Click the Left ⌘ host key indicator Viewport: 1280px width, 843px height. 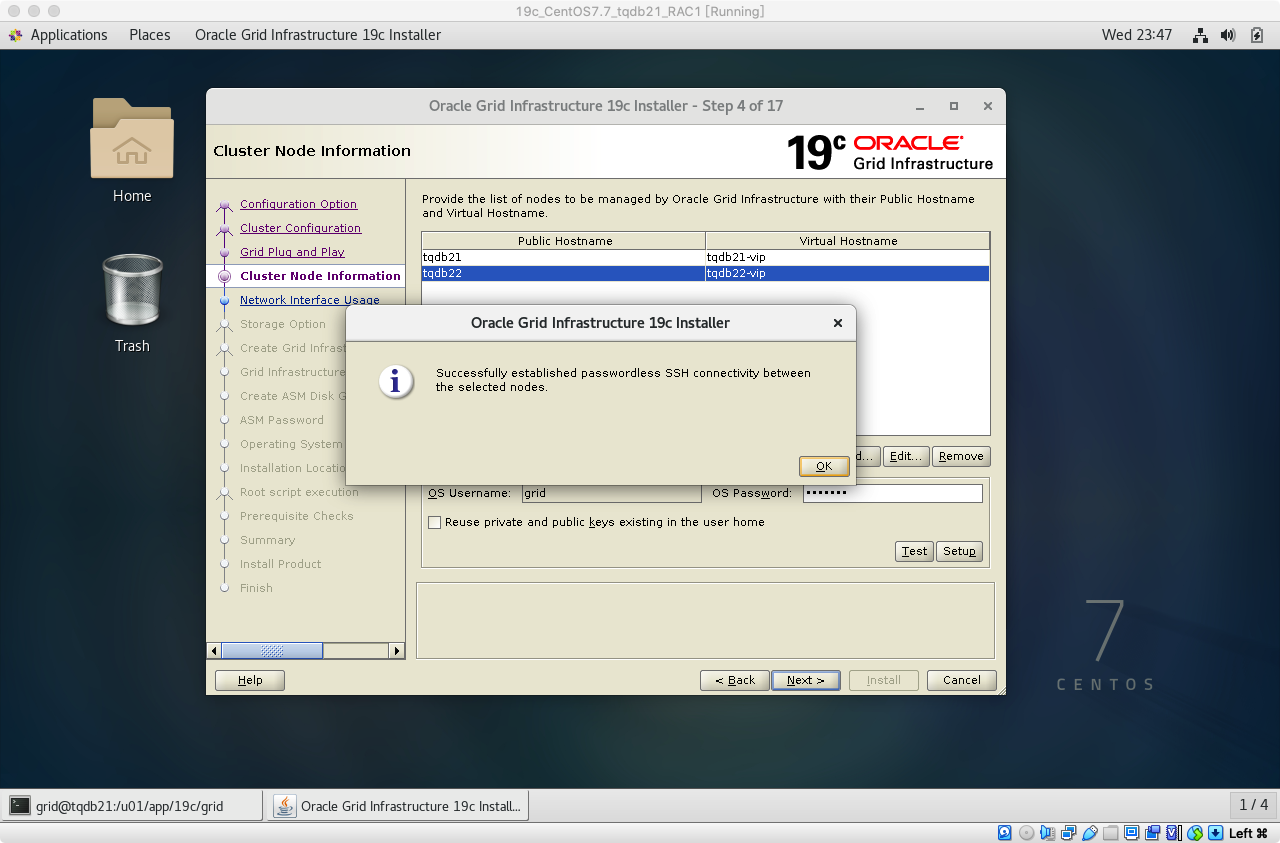pyautogui.click(x=1248, y=833)
